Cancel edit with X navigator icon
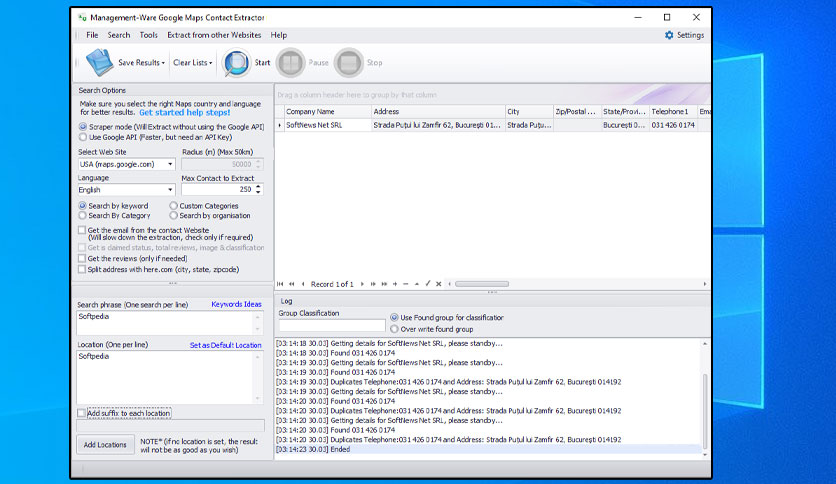 point(439,284)
